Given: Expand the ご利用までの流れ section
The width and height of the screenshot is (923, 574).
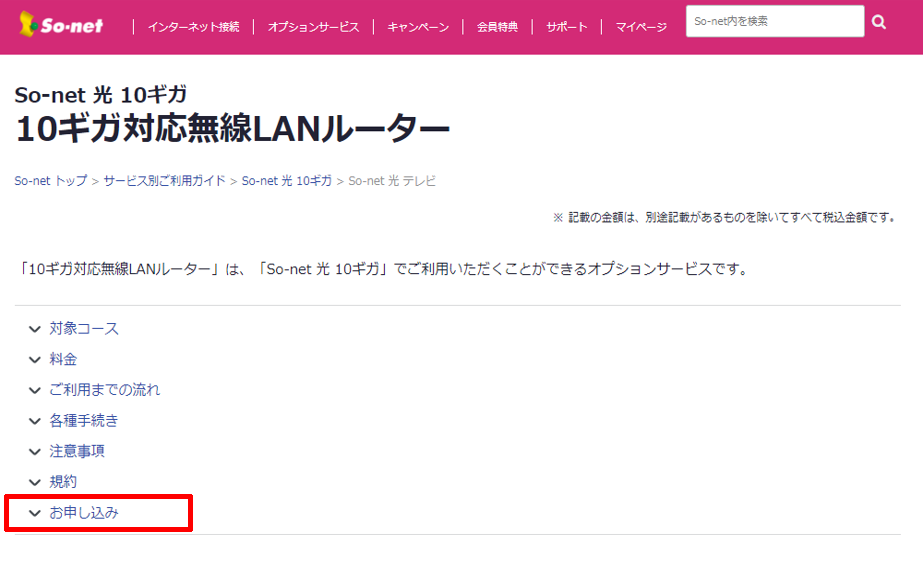Looking at the screenshot, I should 104,390.
